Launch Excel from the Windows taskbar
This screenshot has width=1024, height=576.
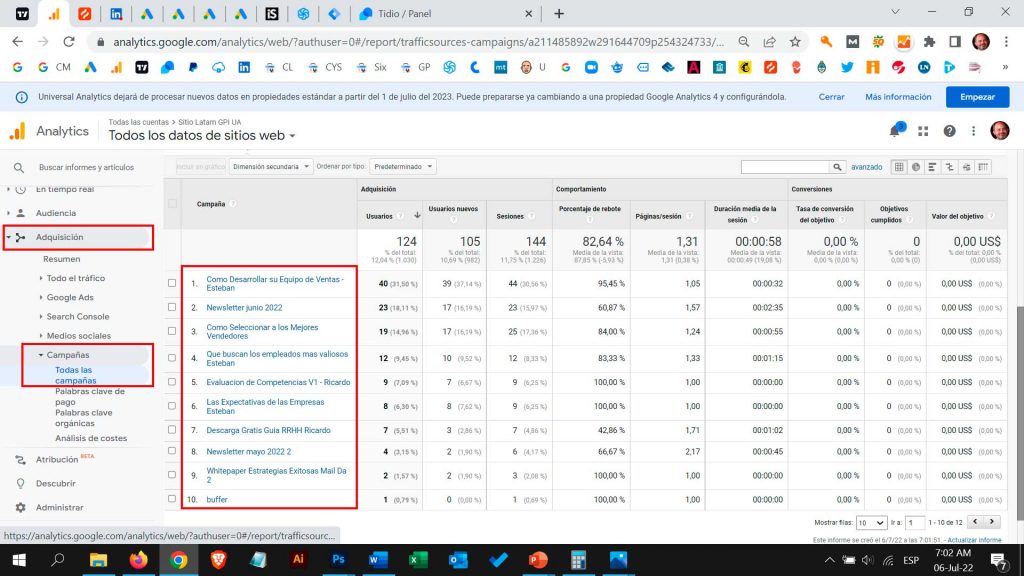(418, 560)
